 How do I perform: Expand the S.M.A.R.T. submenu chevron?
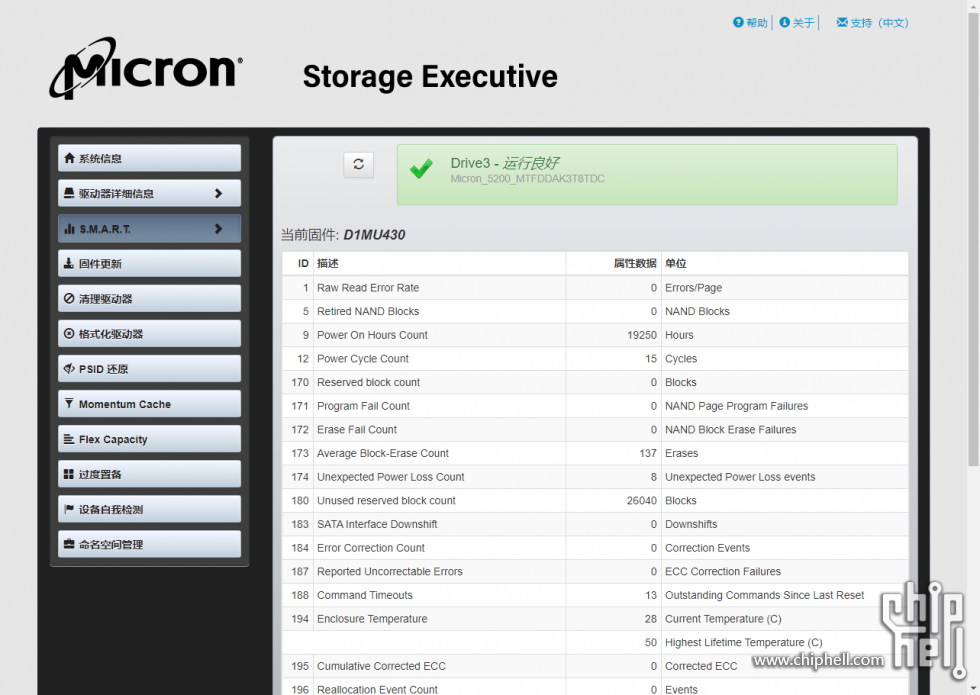click(x=218, y=229)
